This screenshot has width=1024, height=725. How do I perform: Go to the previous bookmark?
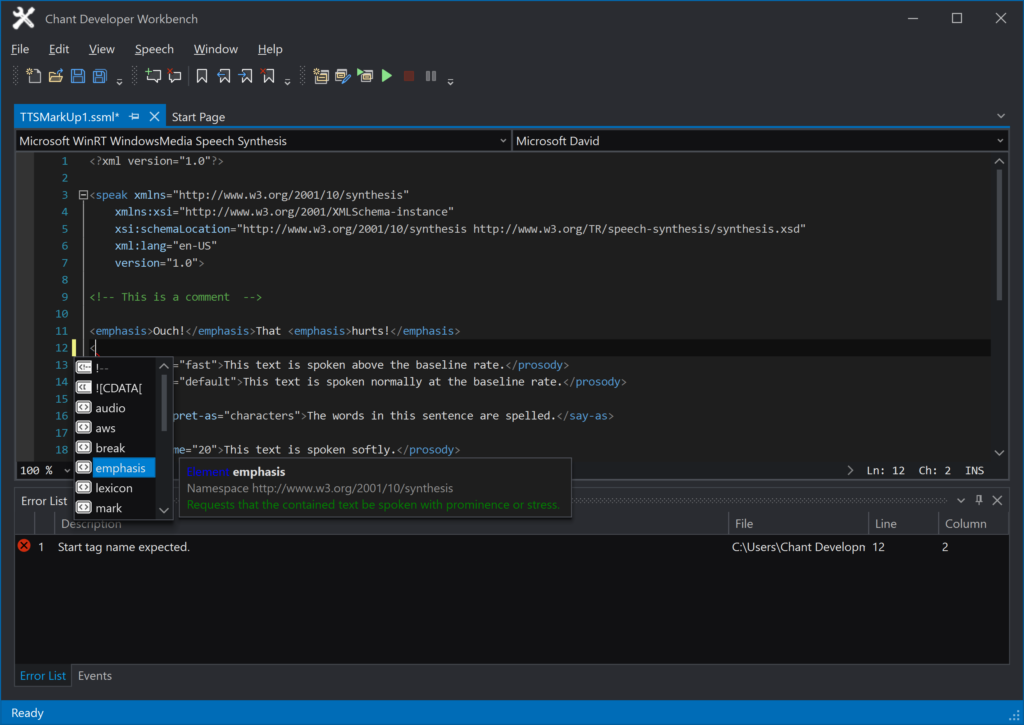tap(224, 76)
